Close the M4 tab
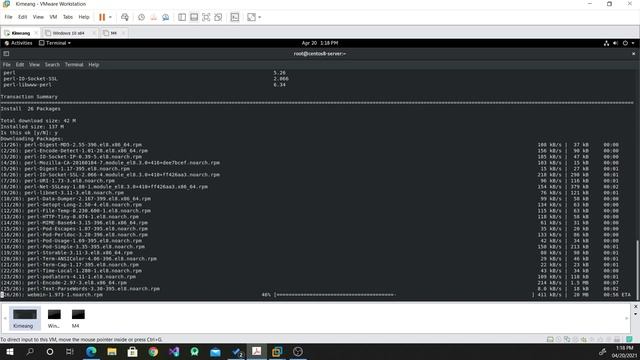This screenshot has width=640, height=360. click(123, 33)
